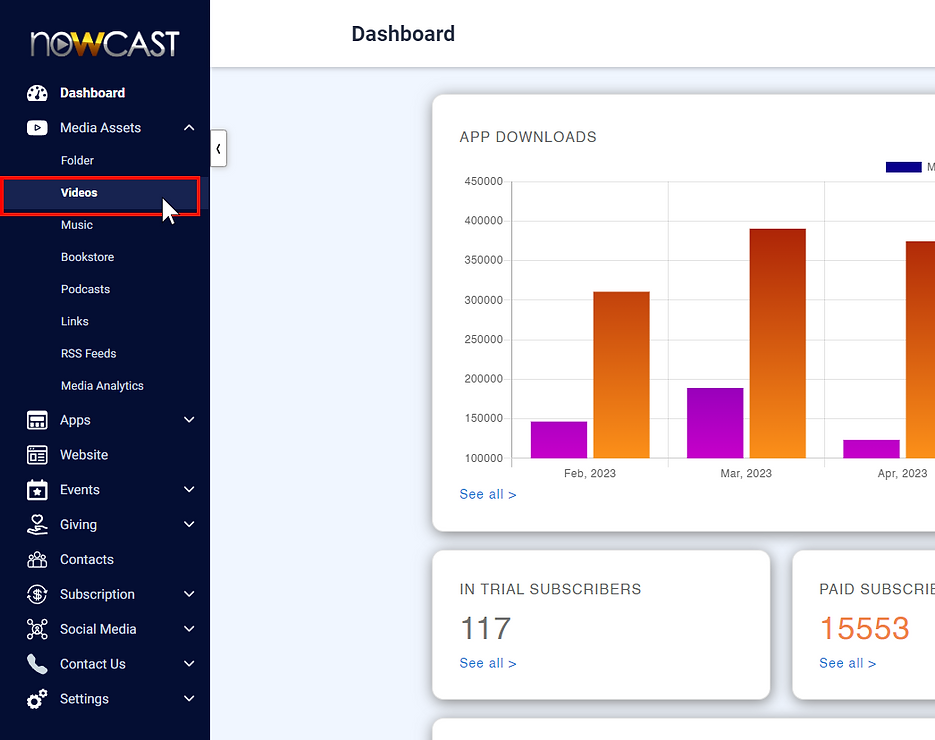The image size is (935, 740).
Task: Open the Podcasts submenu item
Action: pyautogui.click(x=85, y=289)
